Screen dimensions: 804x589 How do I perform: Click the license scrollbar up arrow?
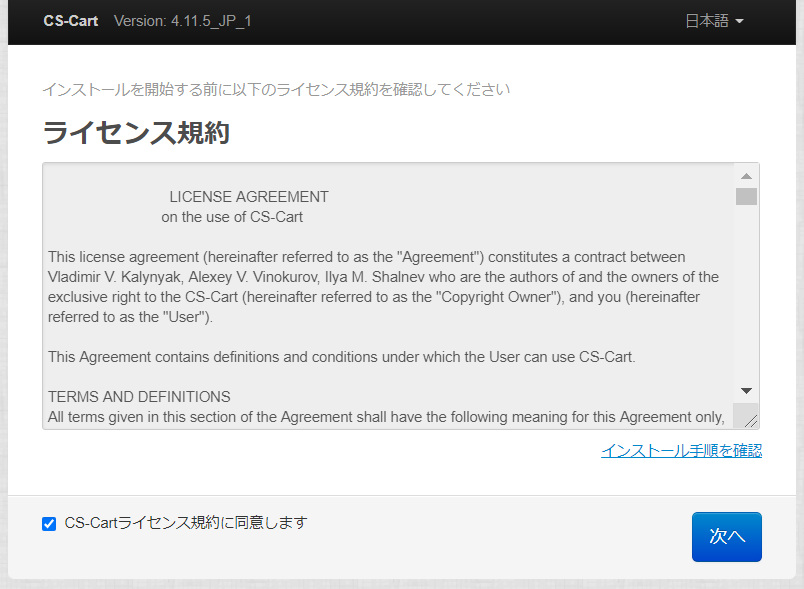(747, 176)
